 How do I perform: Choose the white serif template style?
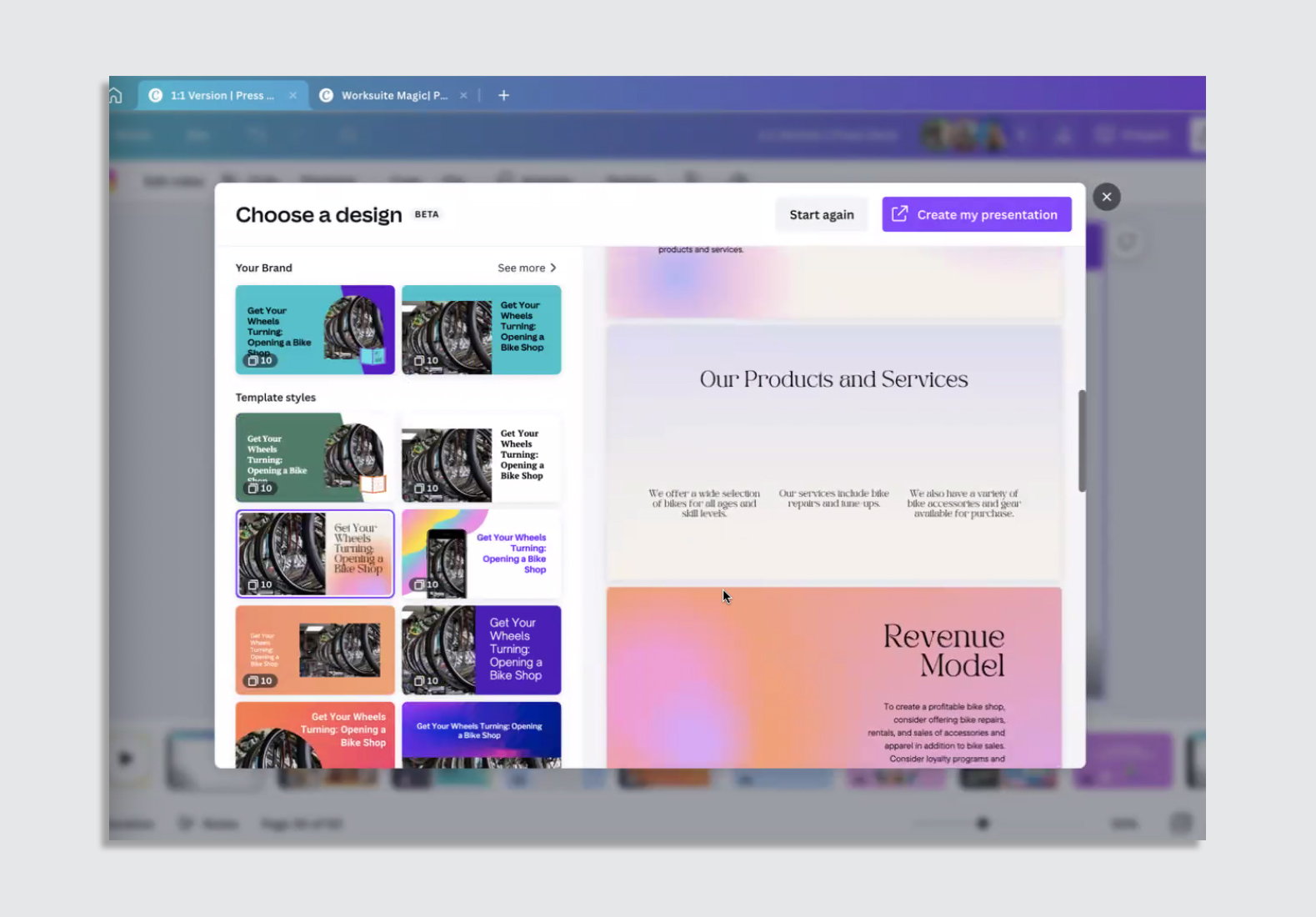[481, 458]
